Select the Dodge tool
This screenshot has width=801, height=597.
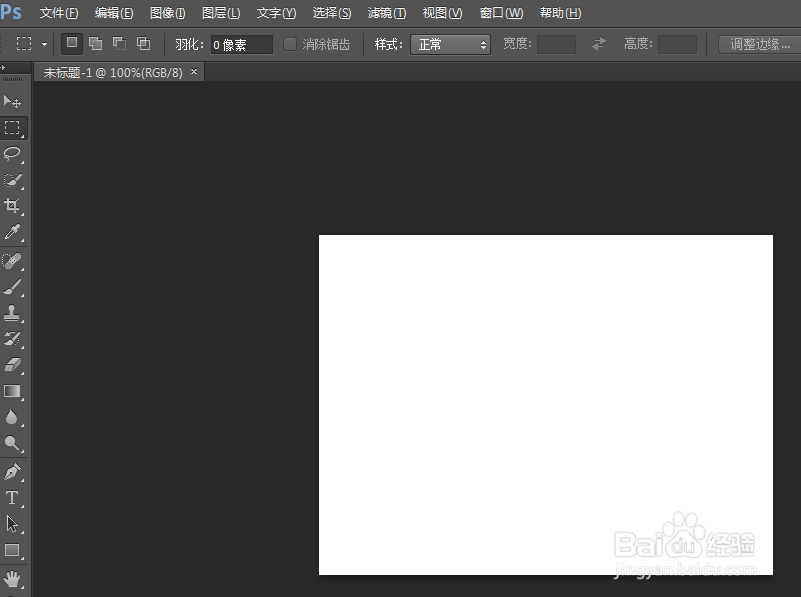[x=12, y=443]
